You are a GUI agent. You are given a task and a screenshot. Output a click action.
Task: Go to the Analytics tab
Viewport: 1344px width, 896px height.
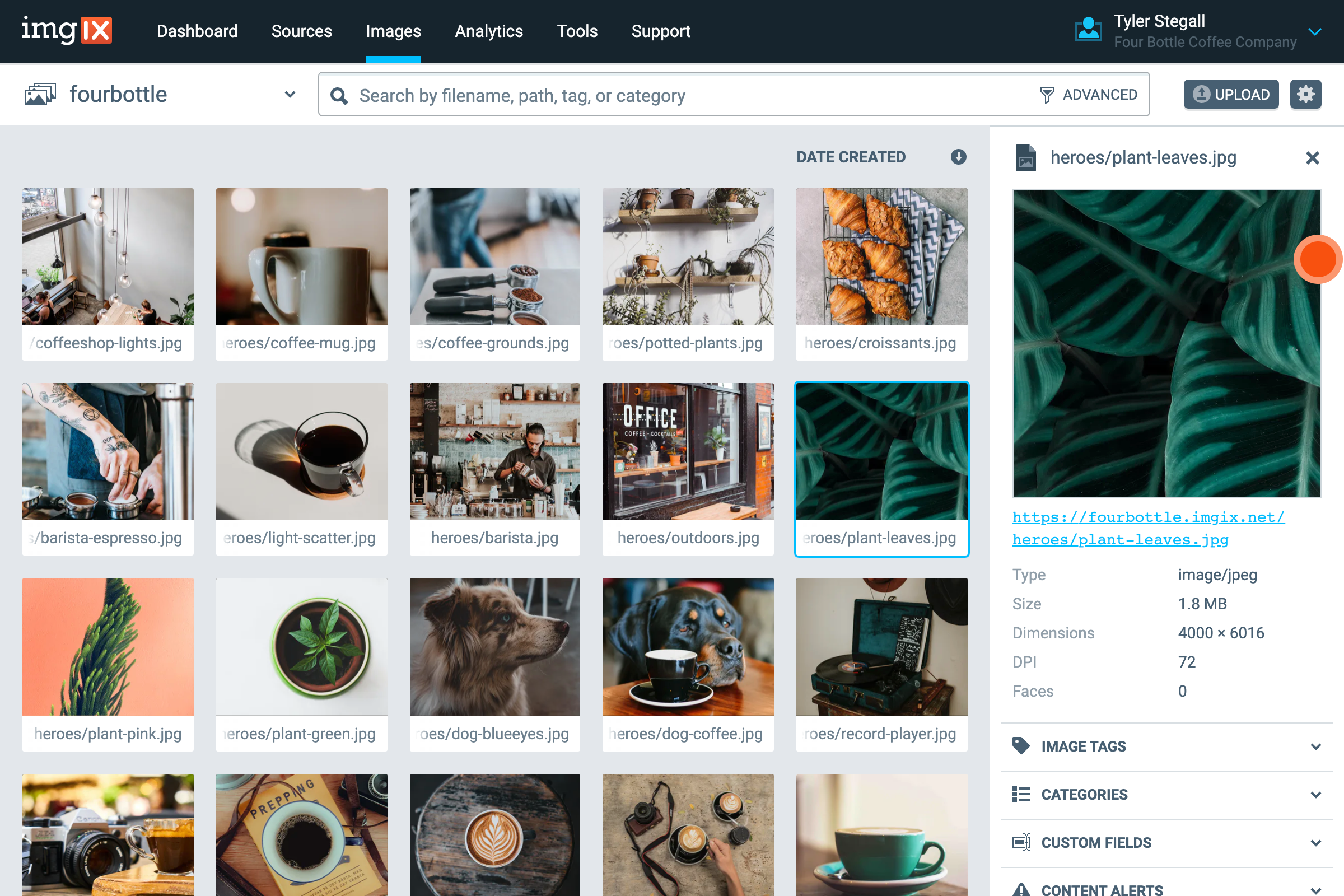pos(488,31)
